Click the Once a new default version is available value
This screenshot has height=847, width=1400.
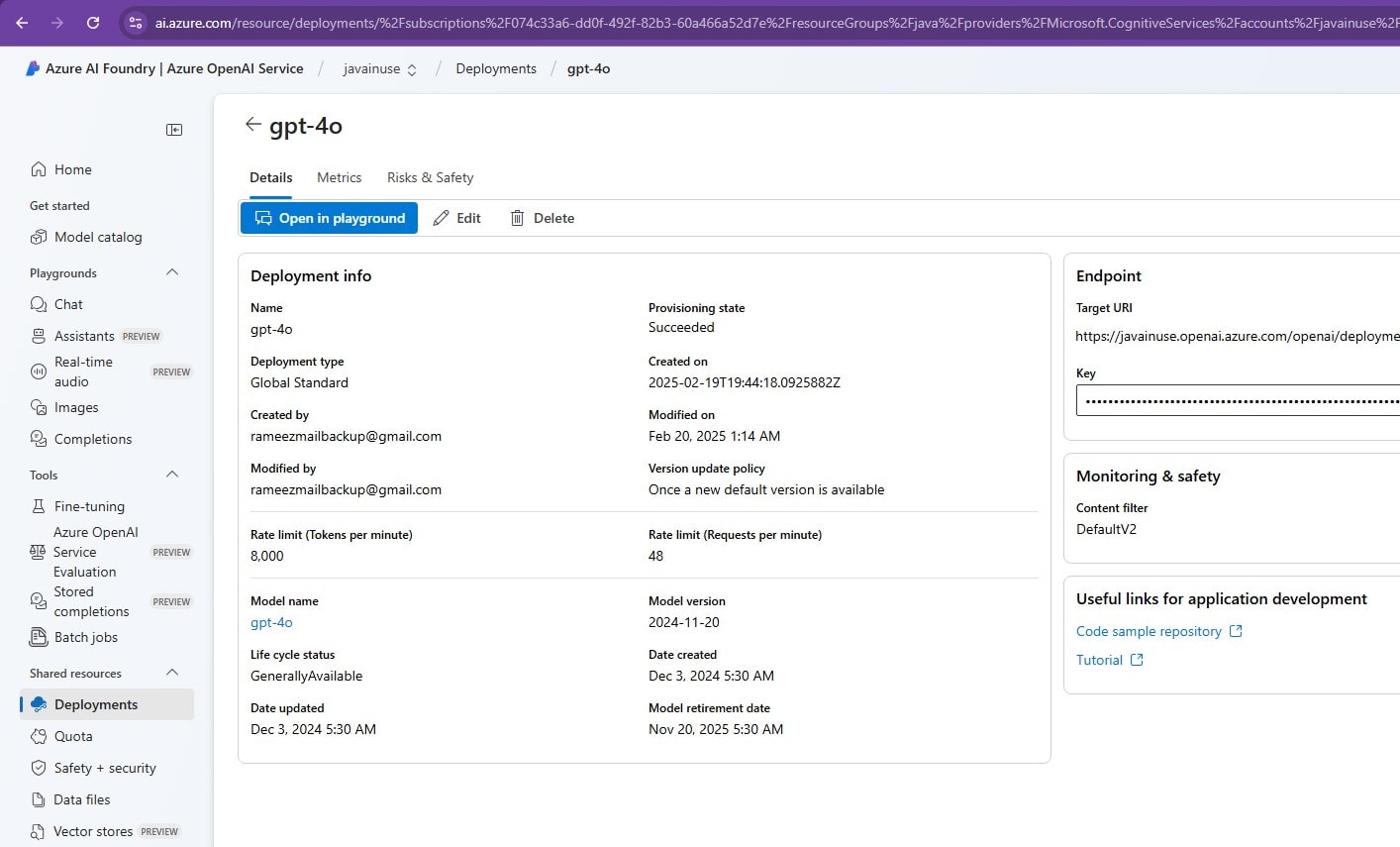[x=766, y=489]
